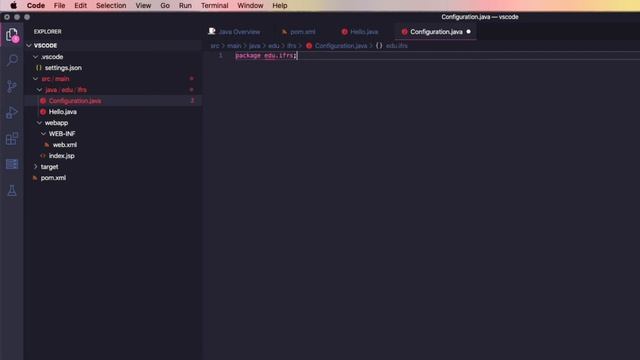Expand the target folder

36,167
